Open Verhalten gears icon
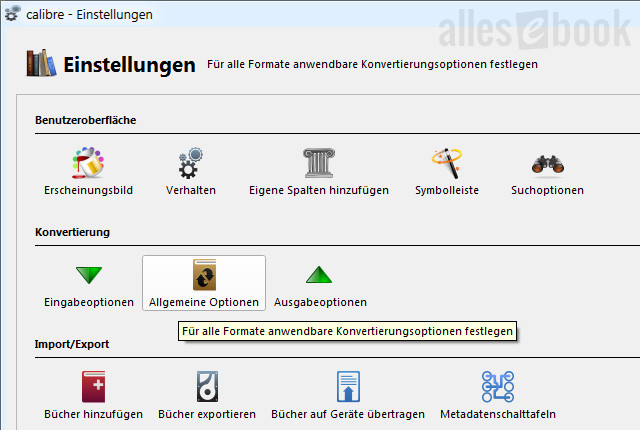Image resolution: width=640 pixels, height=430 pixels. point(191,163)
